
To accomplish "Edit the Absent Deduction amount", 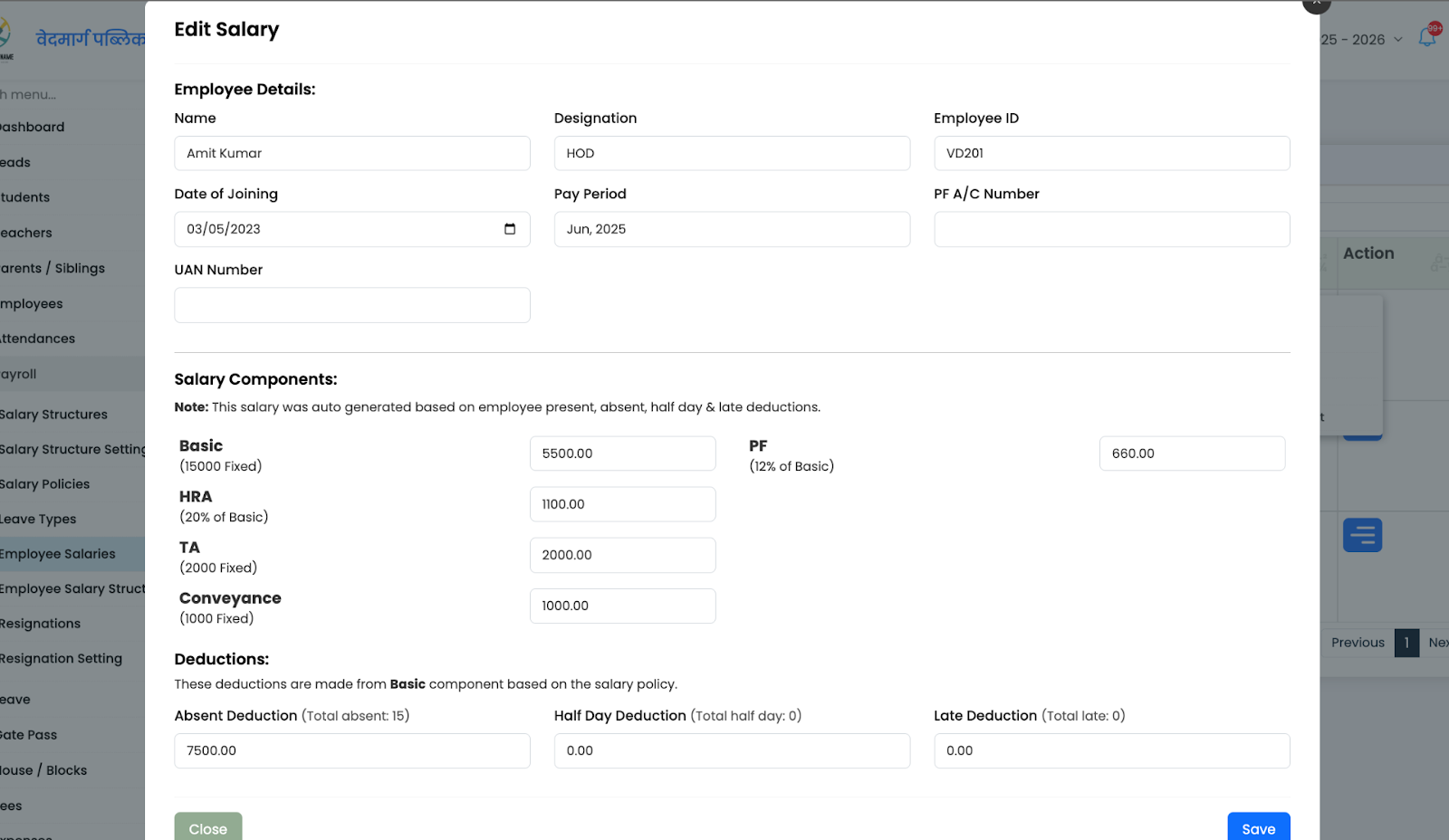I will (351, 750).
